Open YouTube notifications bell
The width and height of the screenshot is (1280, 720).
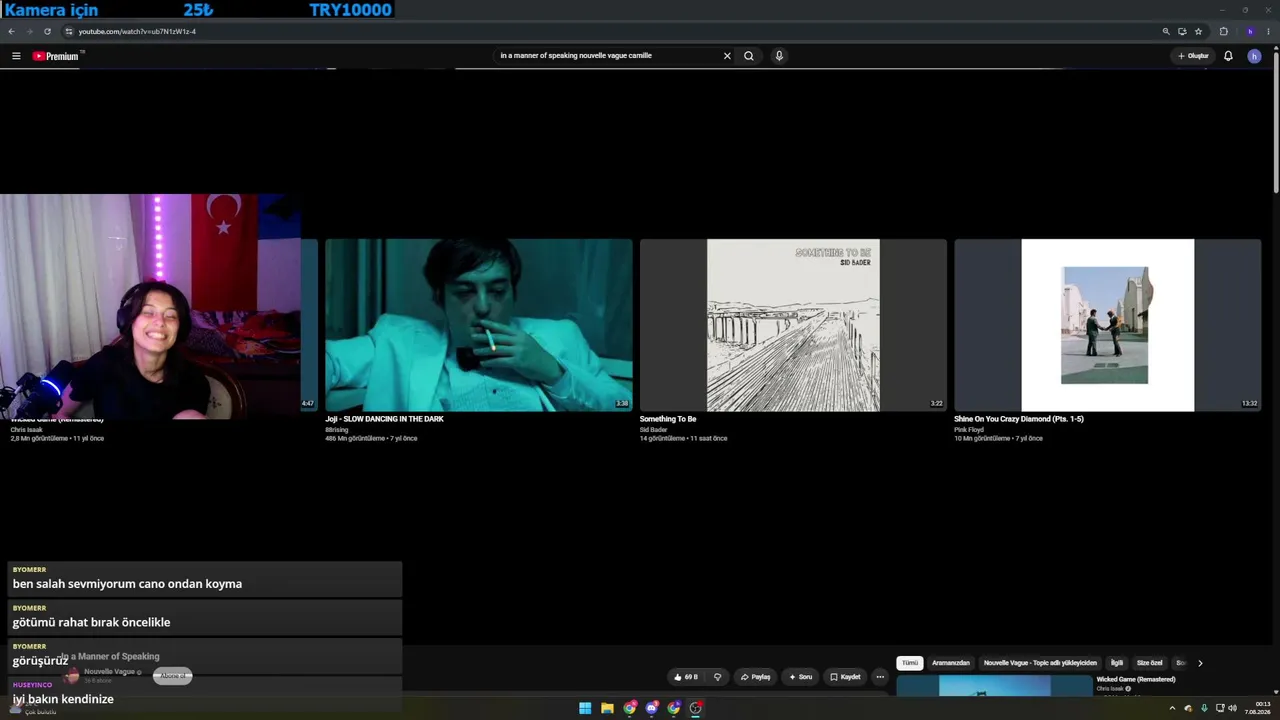pyautogui.click(x=1228, y=56)
